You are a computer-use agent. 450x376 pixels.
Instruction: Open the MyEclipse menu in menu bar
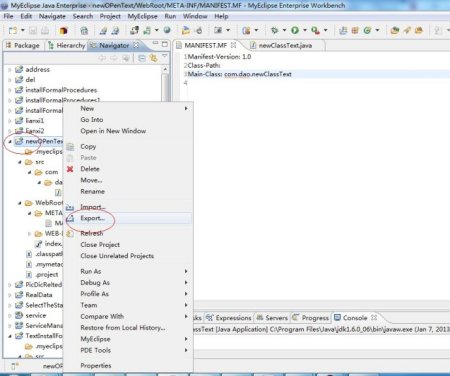[x=142, y=16]
